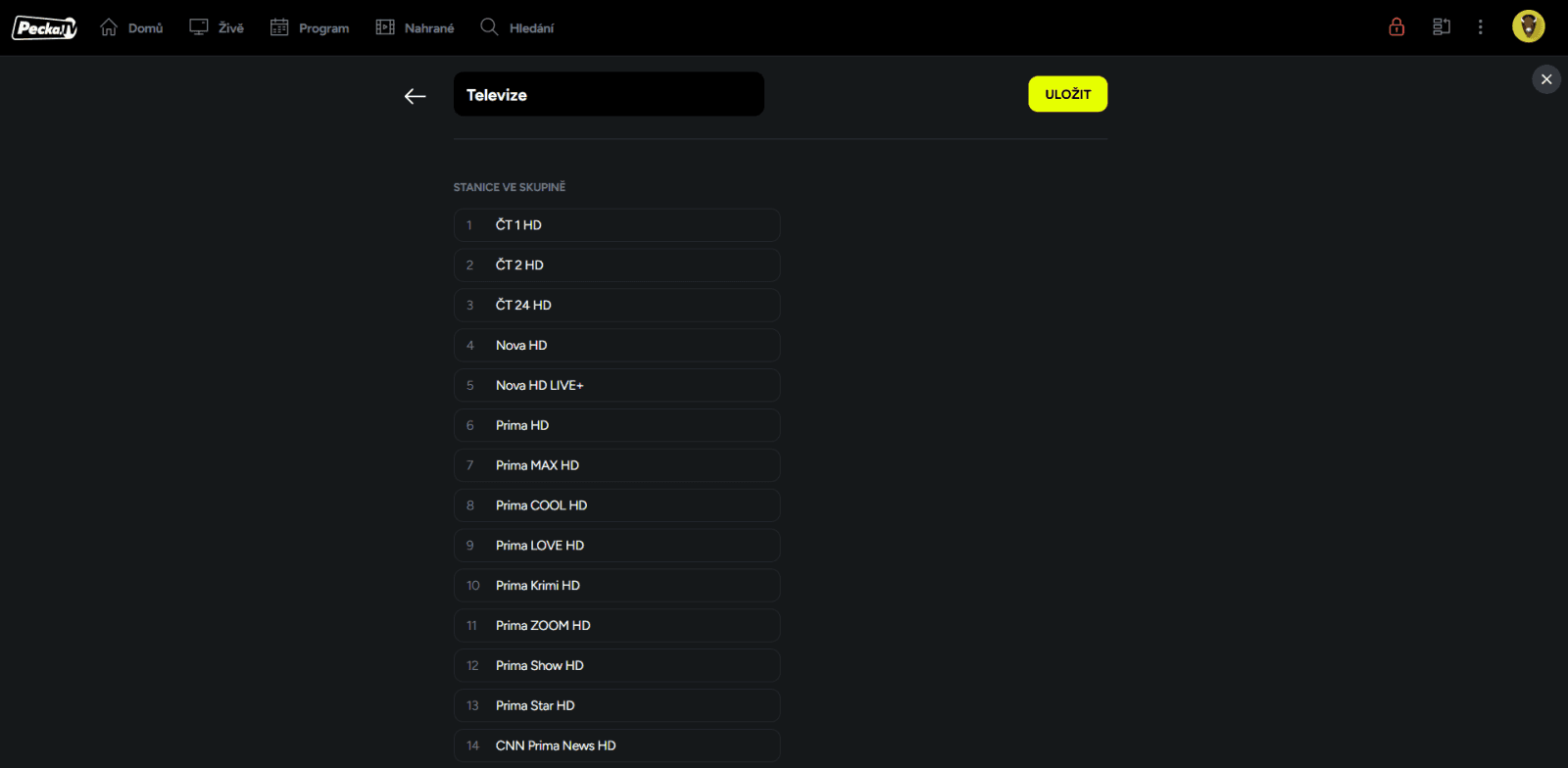This screenshot has width=1568, height=768.
Task: Open the Živě menu item
Action: click(x=217, y=27)
